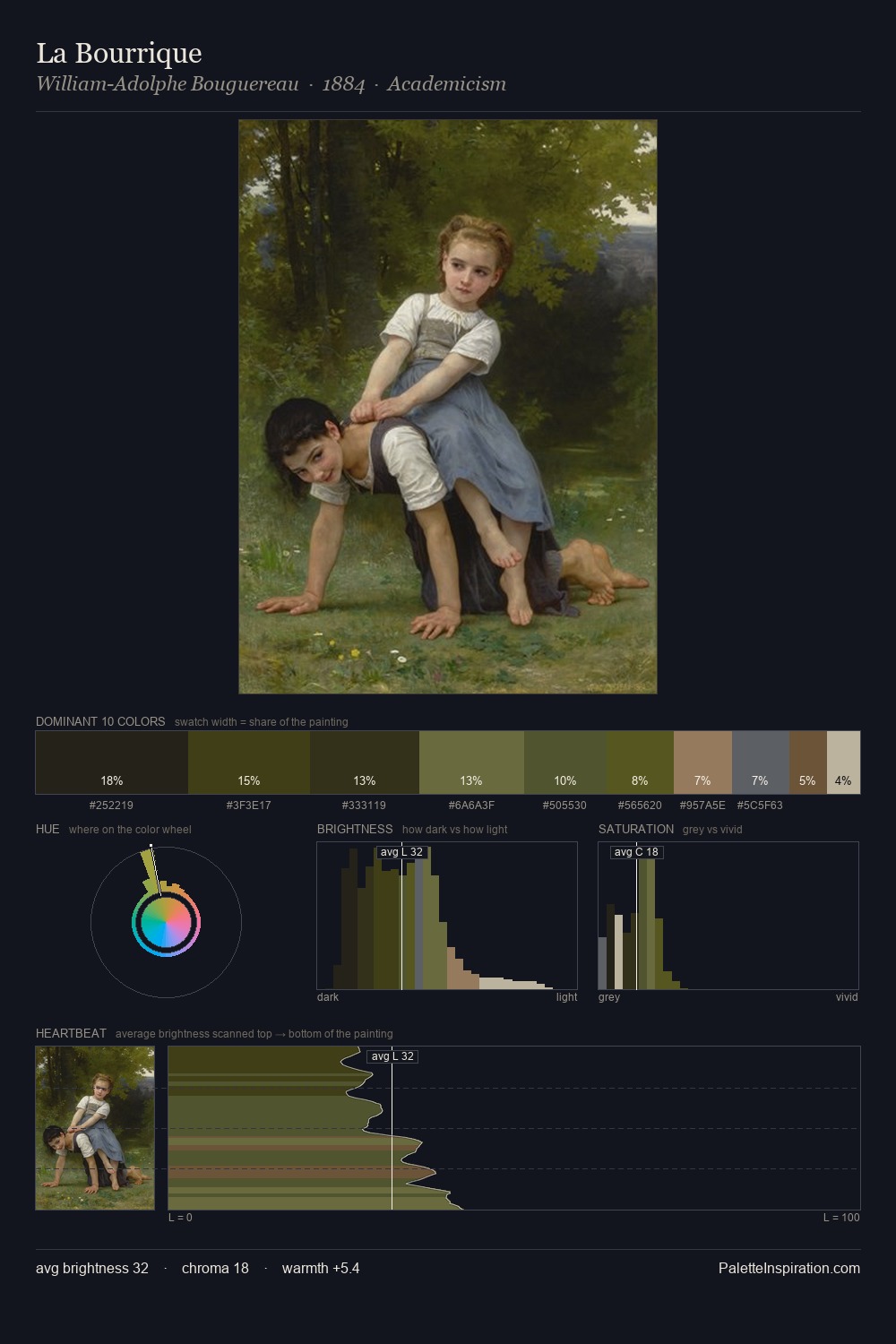This screenshot has height=1344, width=896.
Task: Click the L = 0 axis label
Action: click(180, 1218)
